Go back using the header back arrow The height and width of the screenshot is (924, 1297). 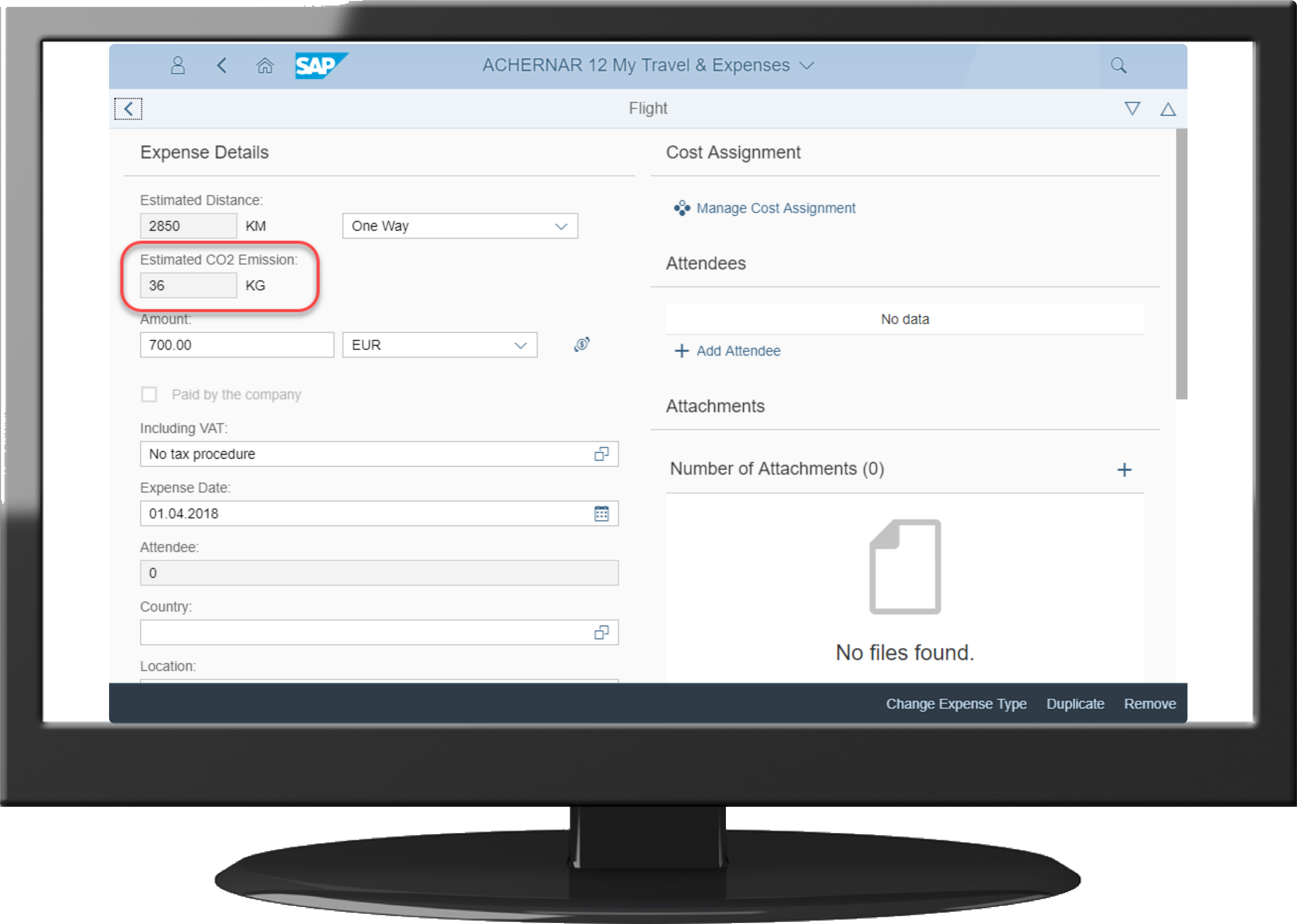pyautogui.click(x=222, y=66)
